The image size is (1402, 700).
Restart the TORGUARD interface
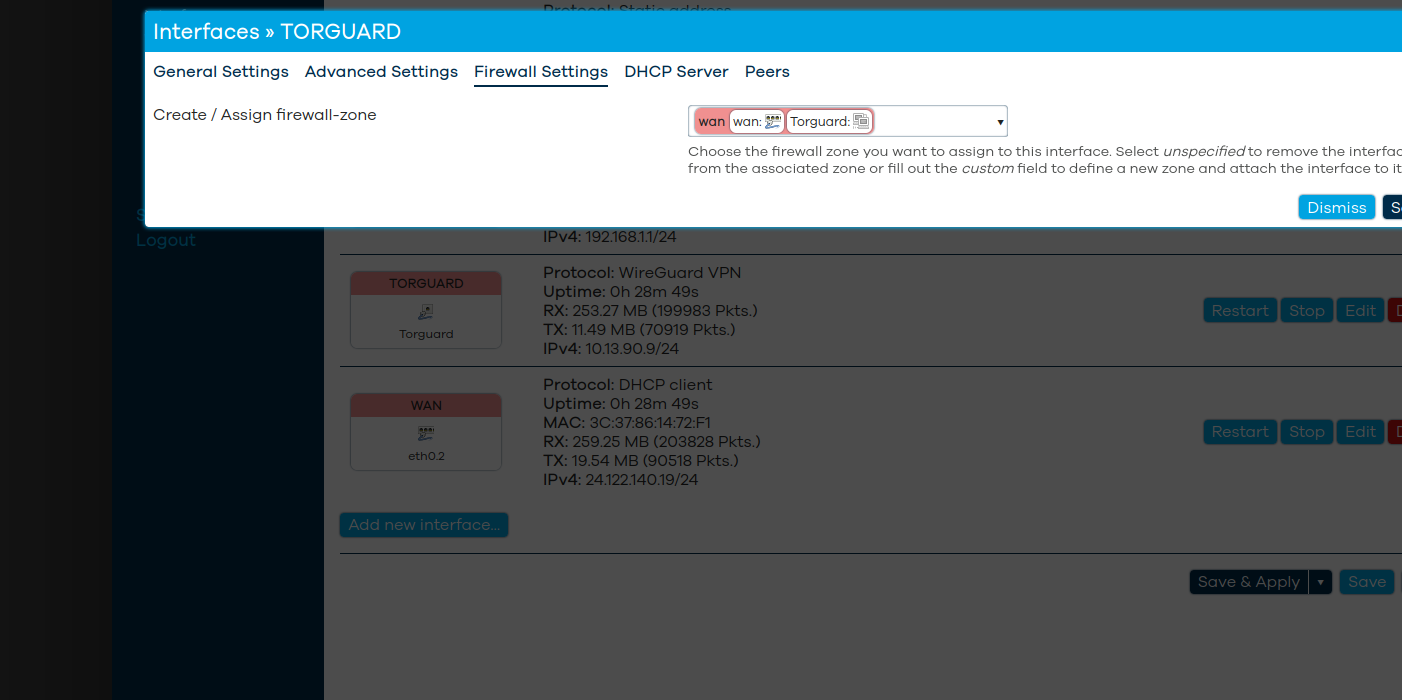point(1240,310)
